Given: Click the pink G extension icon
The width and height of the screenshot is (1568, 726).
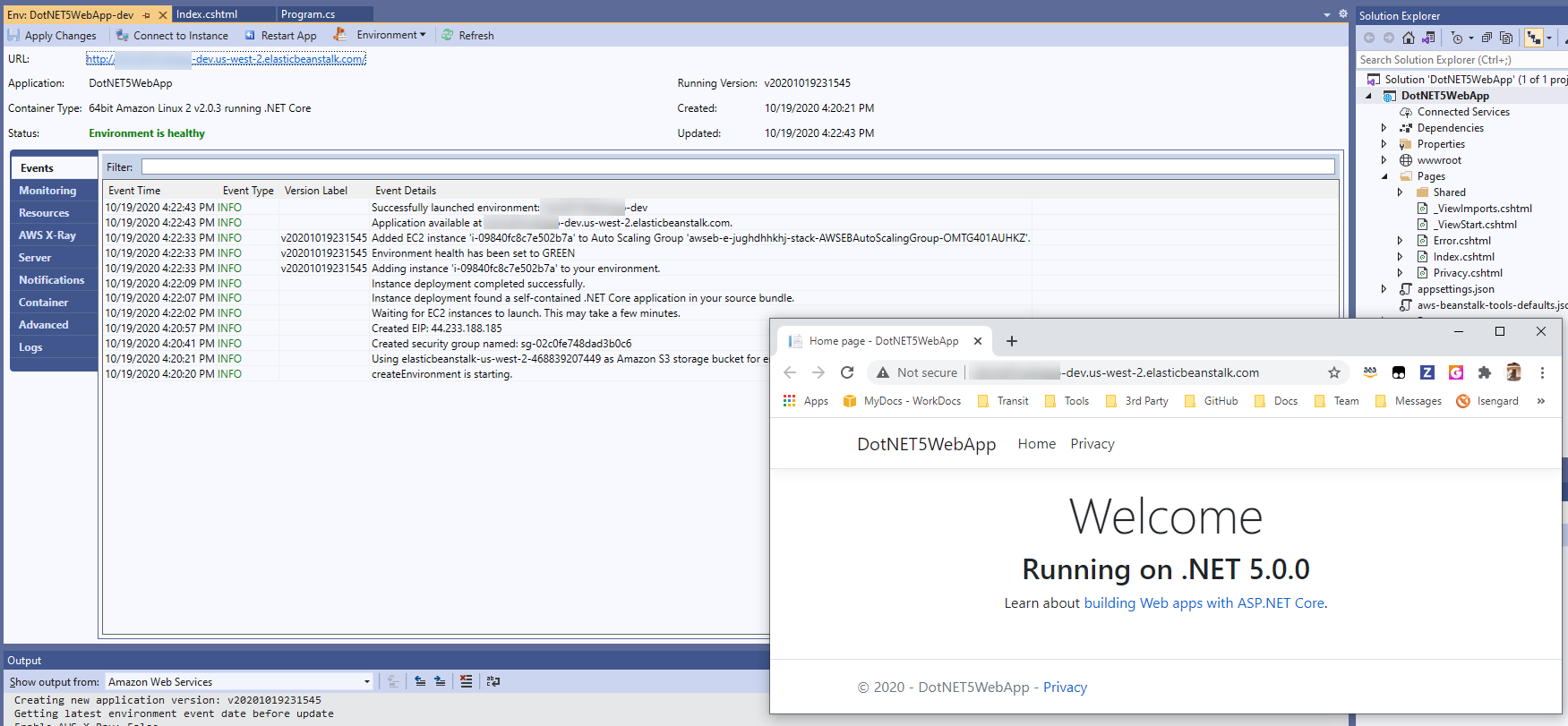Looking at the screenshot, I should click(1456, 372).
